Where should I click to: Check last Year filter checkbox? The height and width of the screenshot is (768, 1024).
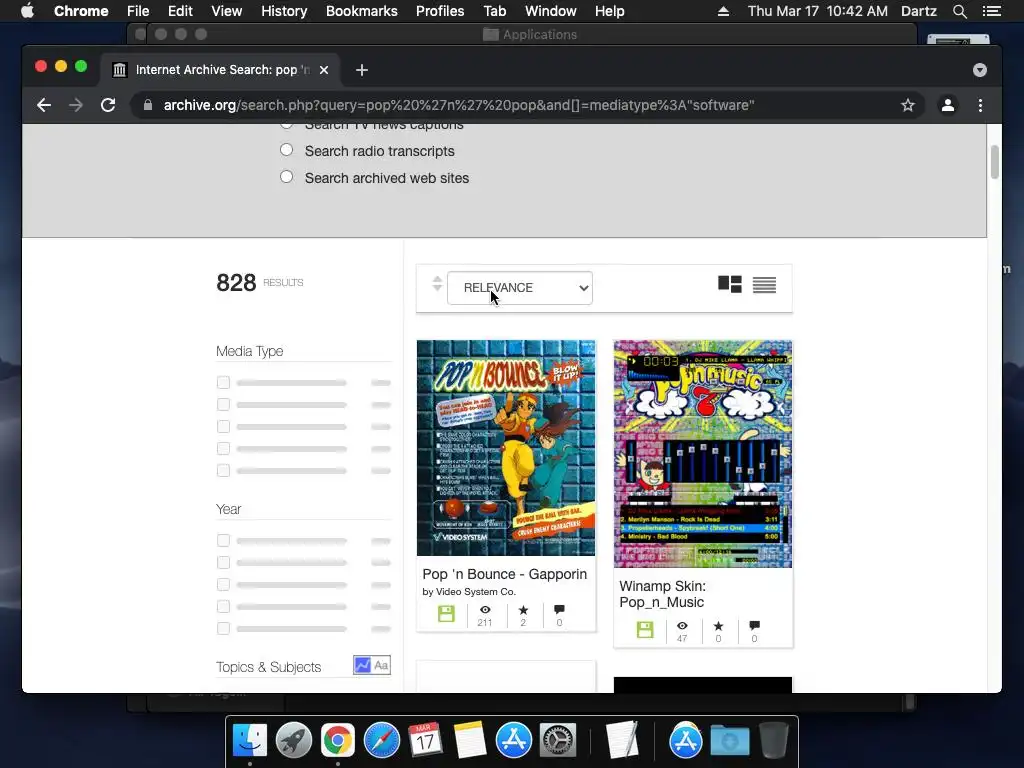pyautogui.click(x=223, y=628)
